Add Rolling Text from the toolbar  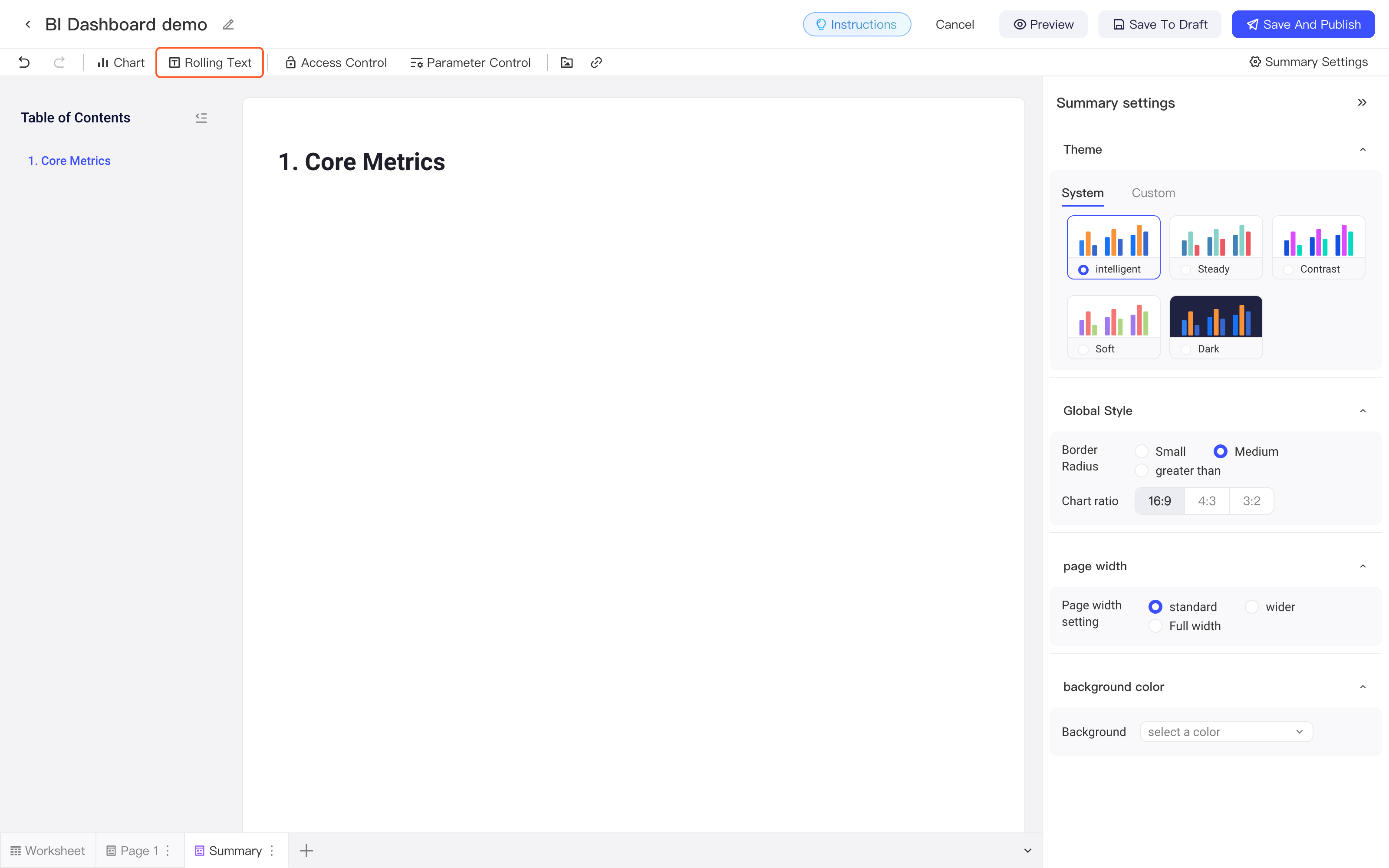pos(210,62)
